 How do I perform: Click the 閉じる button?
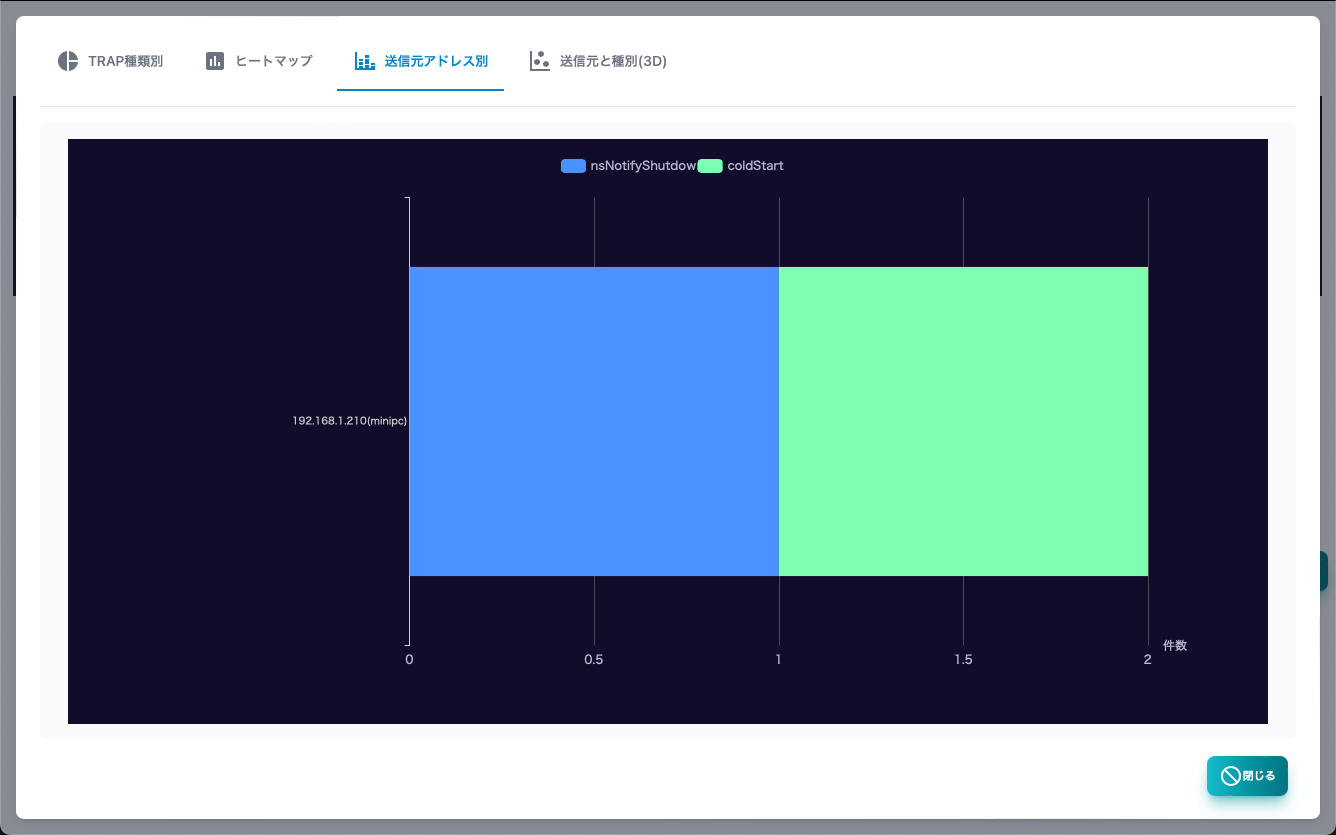1247,776
